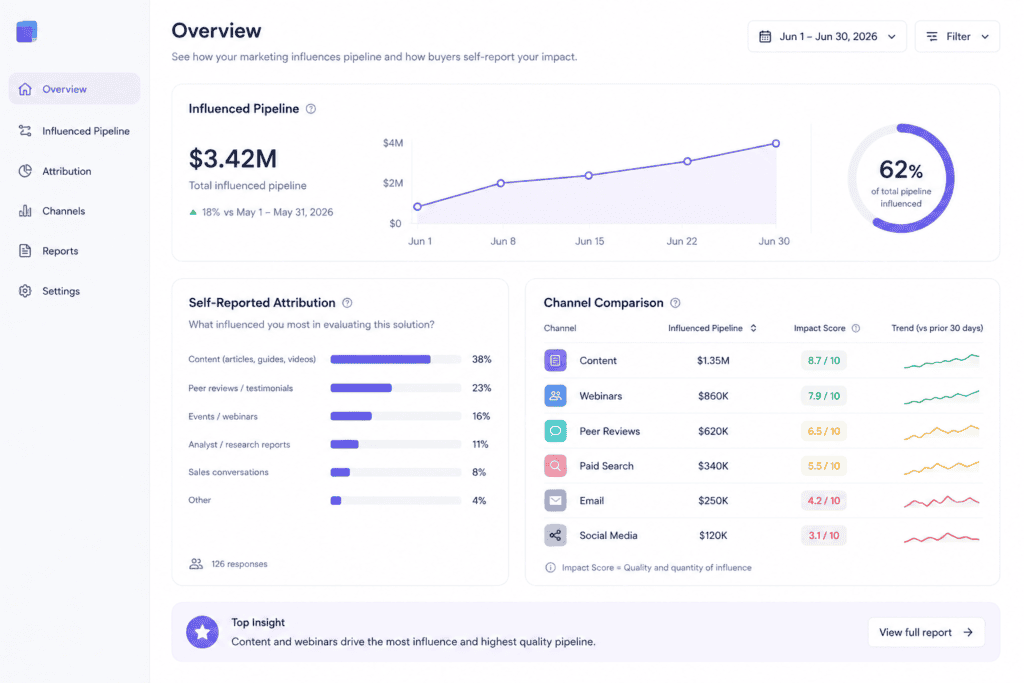Open Settings sidebar item

74,291
